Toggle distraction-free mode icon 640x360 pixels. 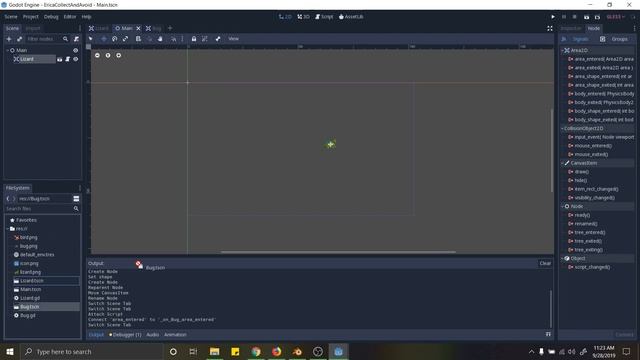pos(550,28)
